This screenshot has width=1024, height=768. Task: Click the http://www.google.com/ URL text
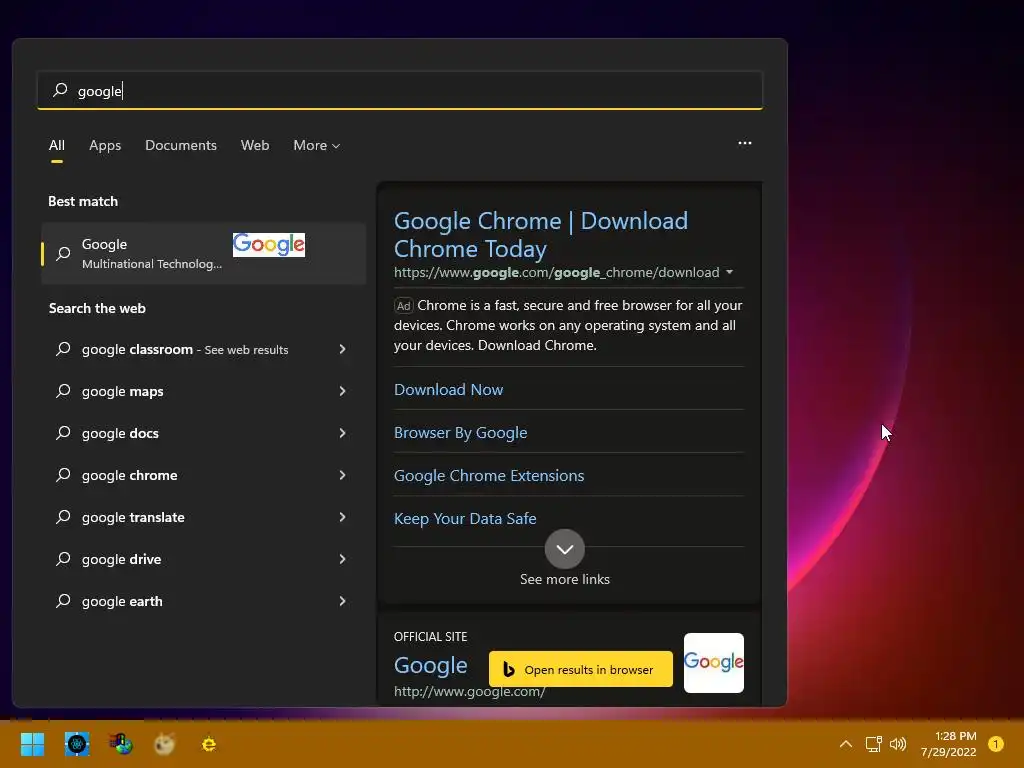(470, 692)
